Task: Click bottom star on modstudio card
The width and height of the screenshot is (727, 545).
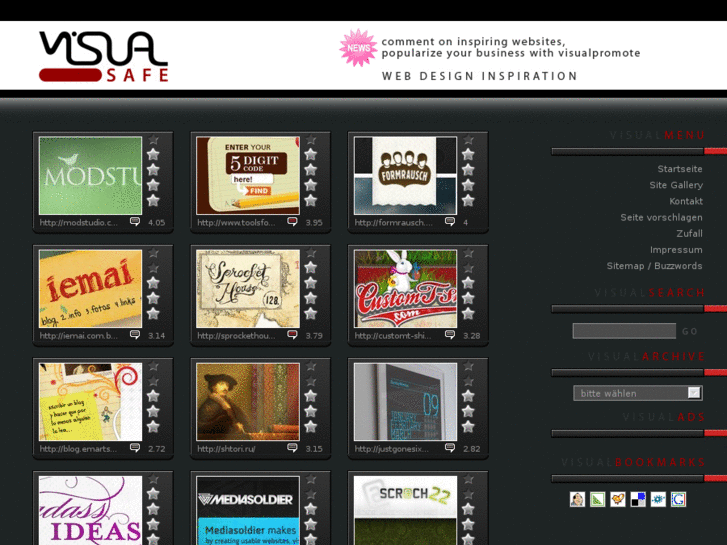Action: (153, 200)
